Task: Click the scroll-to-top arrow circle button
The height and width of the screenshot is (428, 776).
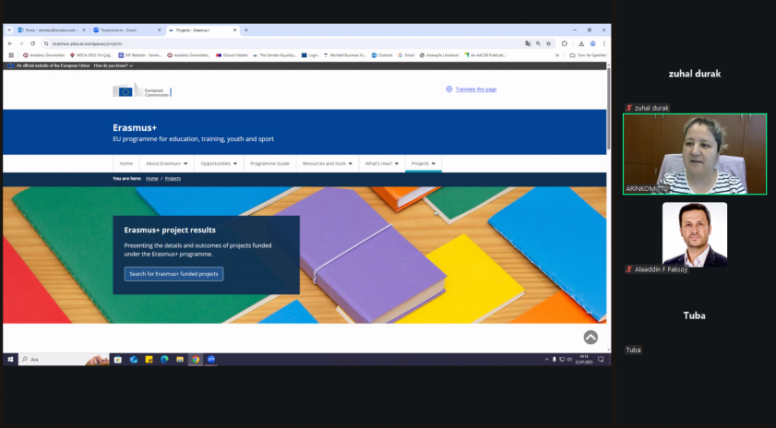Action: tap(590, 337)
